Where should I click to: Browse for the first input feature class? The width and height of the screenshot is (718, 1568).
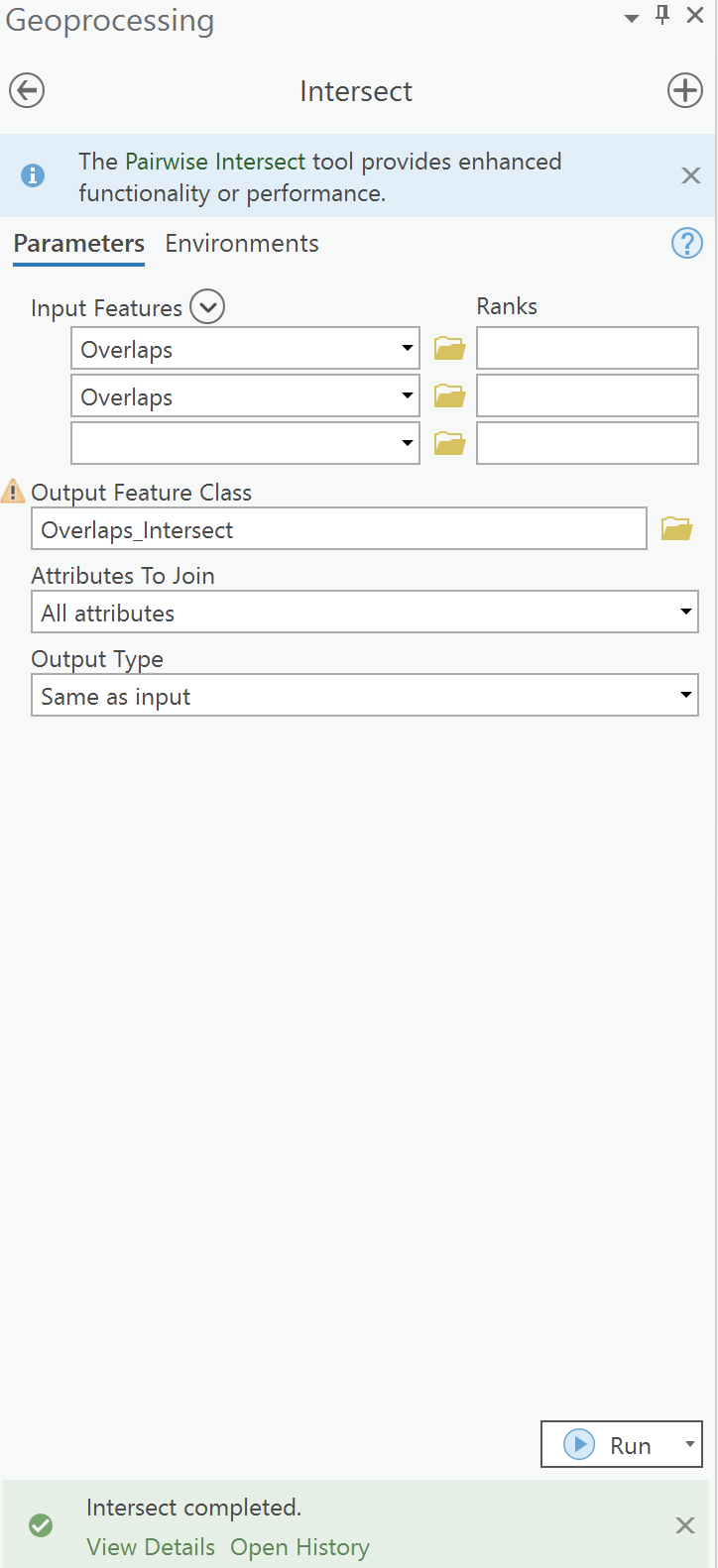pos(448,348)
